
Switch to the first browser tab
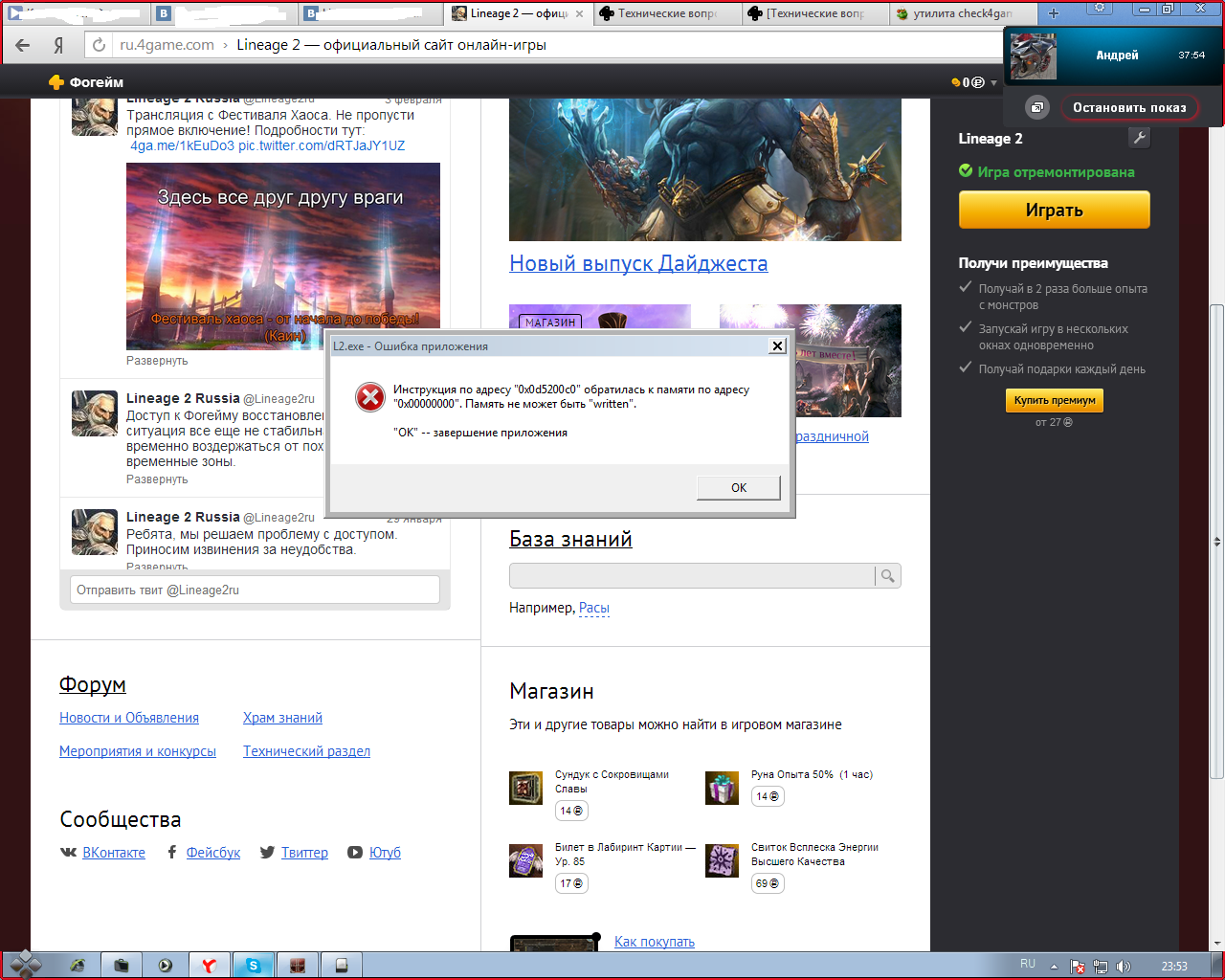pyautogui.click(x=77, y=13)
